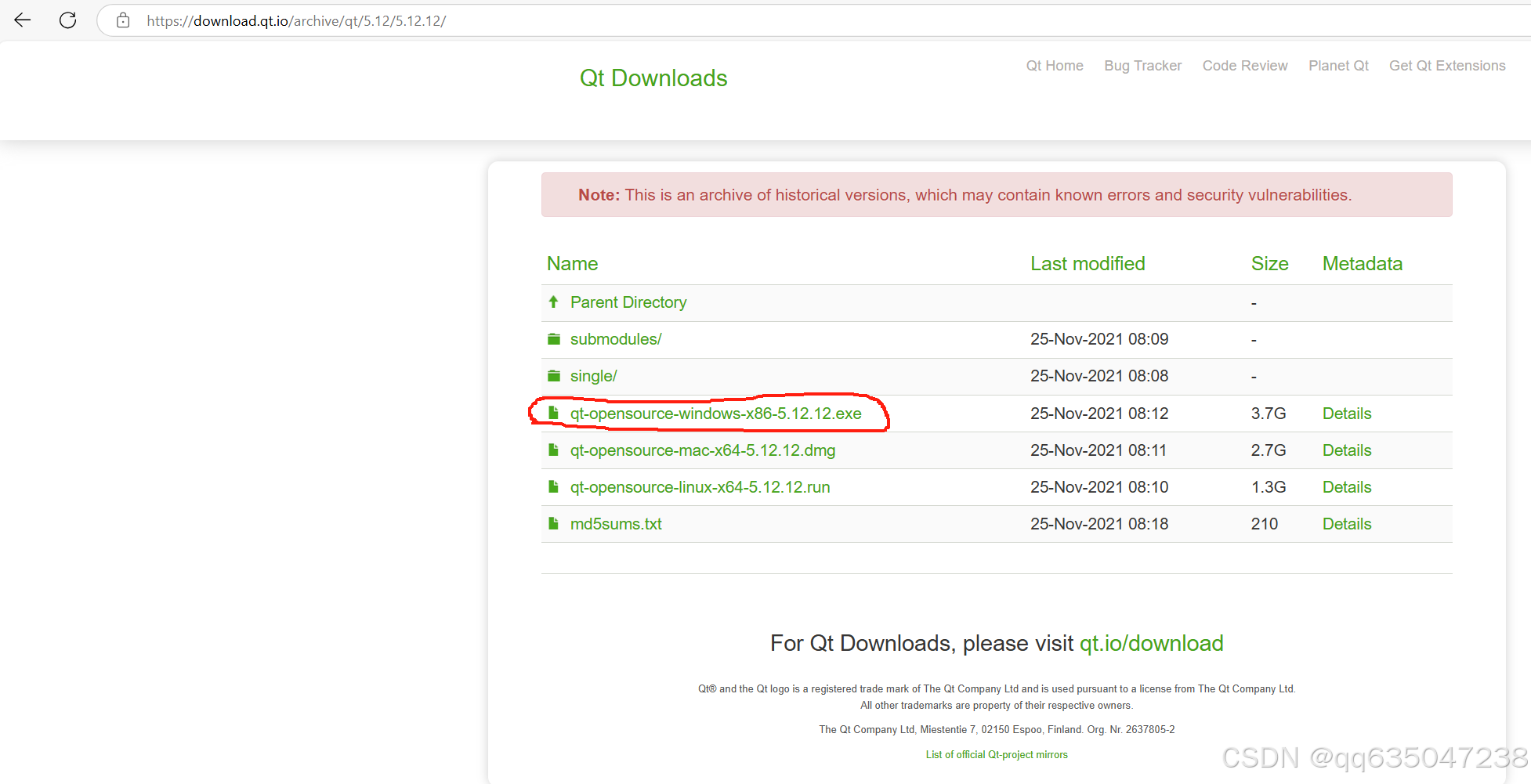Click the submodules folder icon
Image resolution: width=1531 pixels, height=784 pixels.
click(554, 339)
